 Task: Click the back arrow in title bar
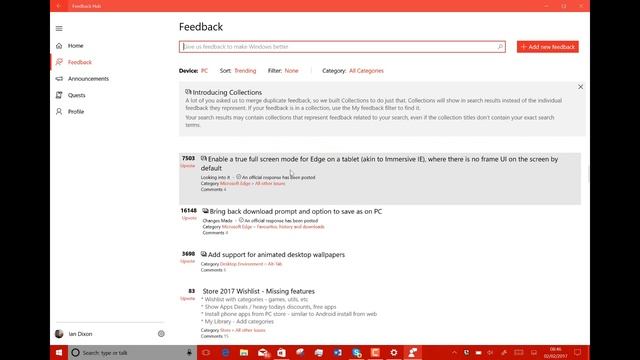tap(60, 6)
